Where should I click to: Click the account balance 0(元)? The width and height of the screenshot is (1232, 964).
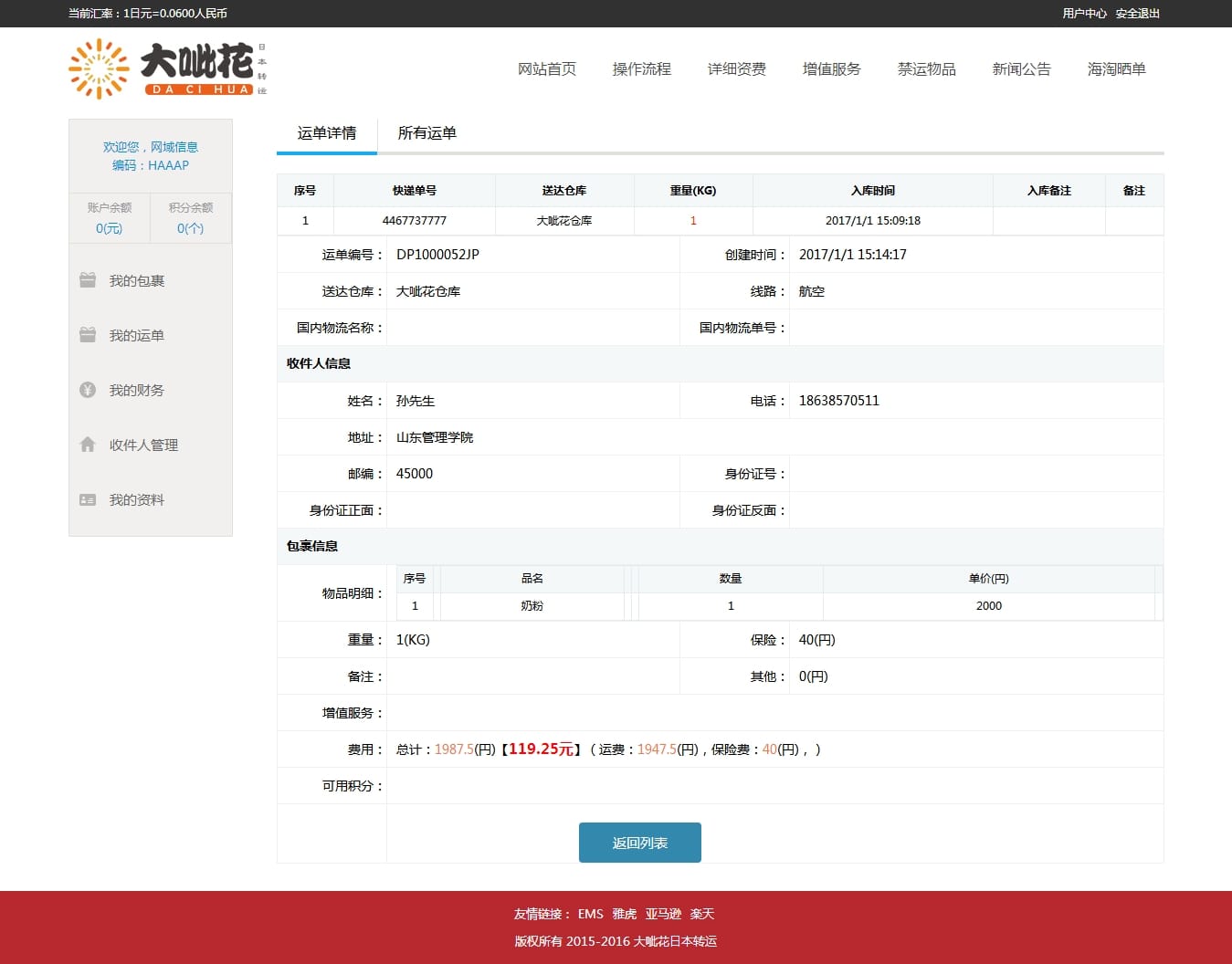pyautogui.click(x=109, y=228)
